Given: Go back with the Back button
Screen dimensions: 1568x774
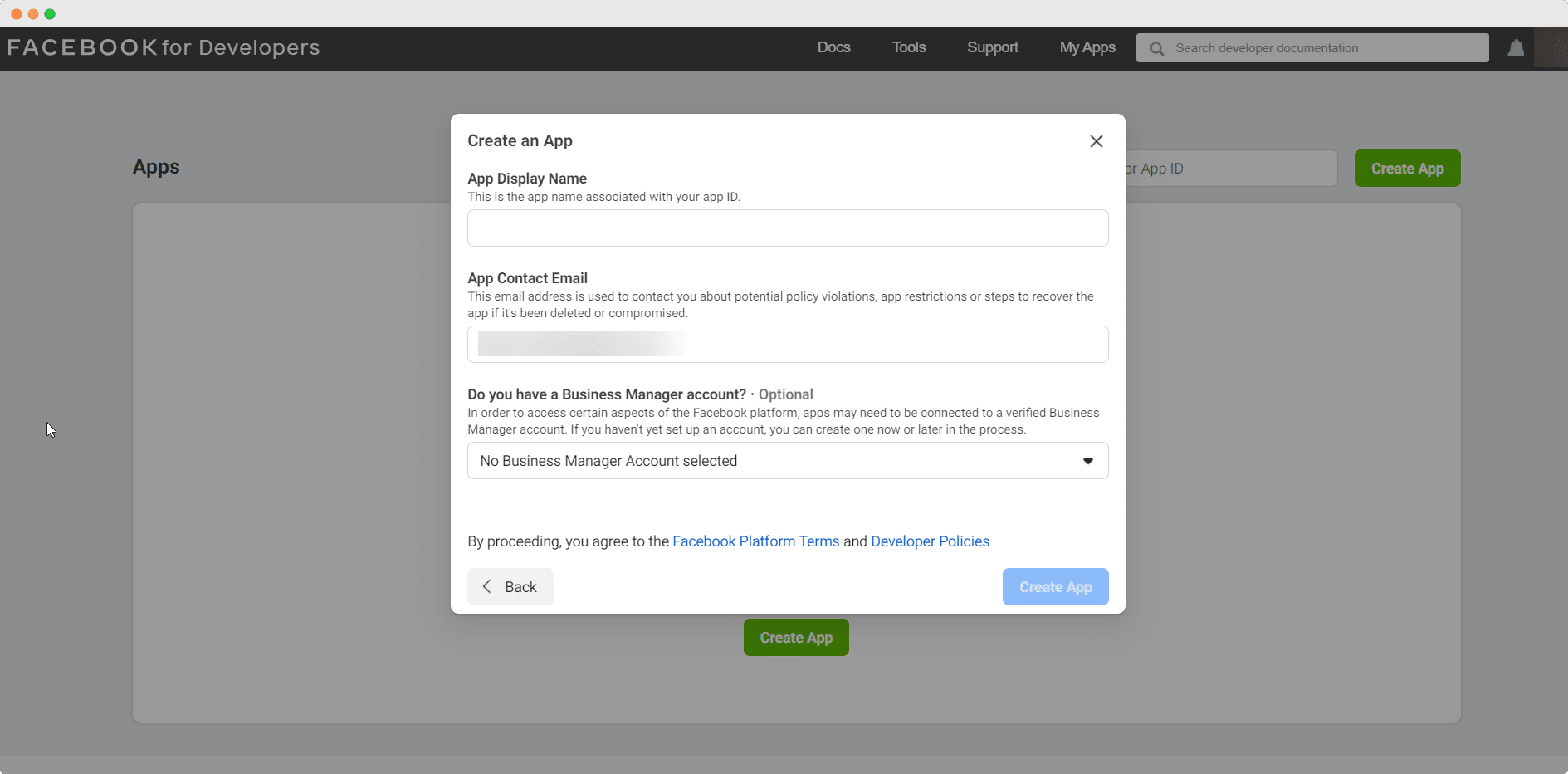Looking at the screenshot, I should pyautogui.click(x=510, y=586).
